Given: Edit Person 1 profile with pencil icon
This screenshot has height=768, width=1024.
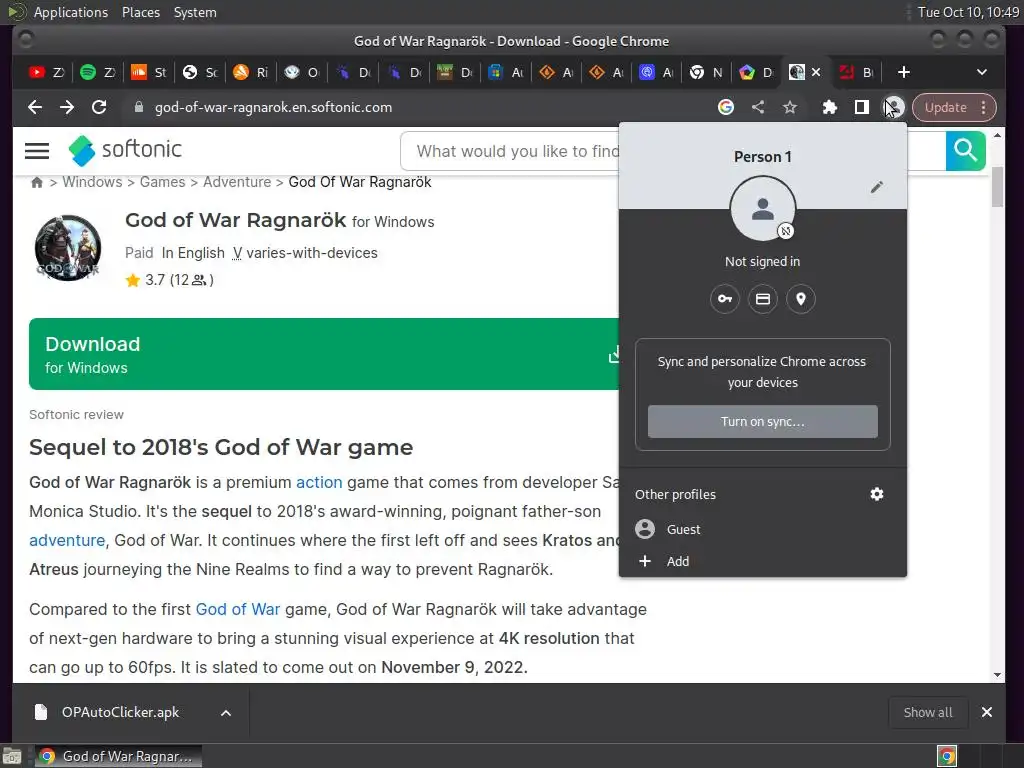Looking at the screenshot, I should [x=876, y=187].
